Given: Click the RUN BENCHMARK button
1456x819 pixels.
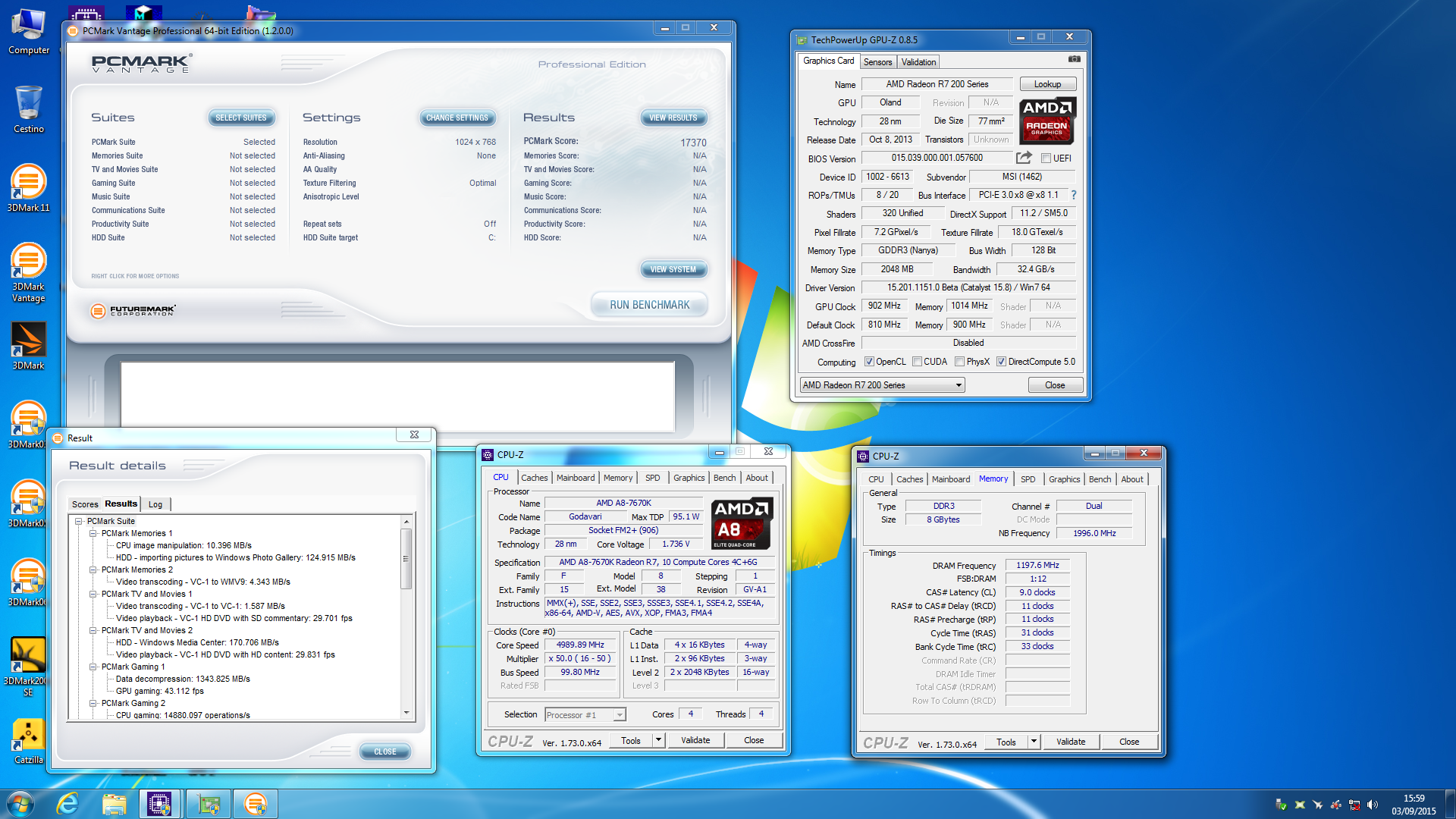Looking at the screenshot, I should pyautogui.click(x=650, y=305).
